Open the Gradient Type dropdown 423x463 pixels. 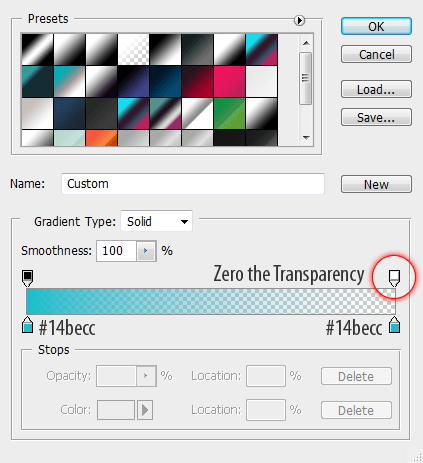point(156,221)
